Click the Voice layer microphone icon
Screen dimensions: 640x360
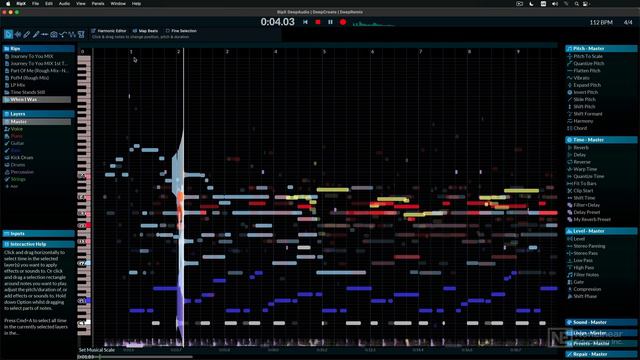pos(7,129)
